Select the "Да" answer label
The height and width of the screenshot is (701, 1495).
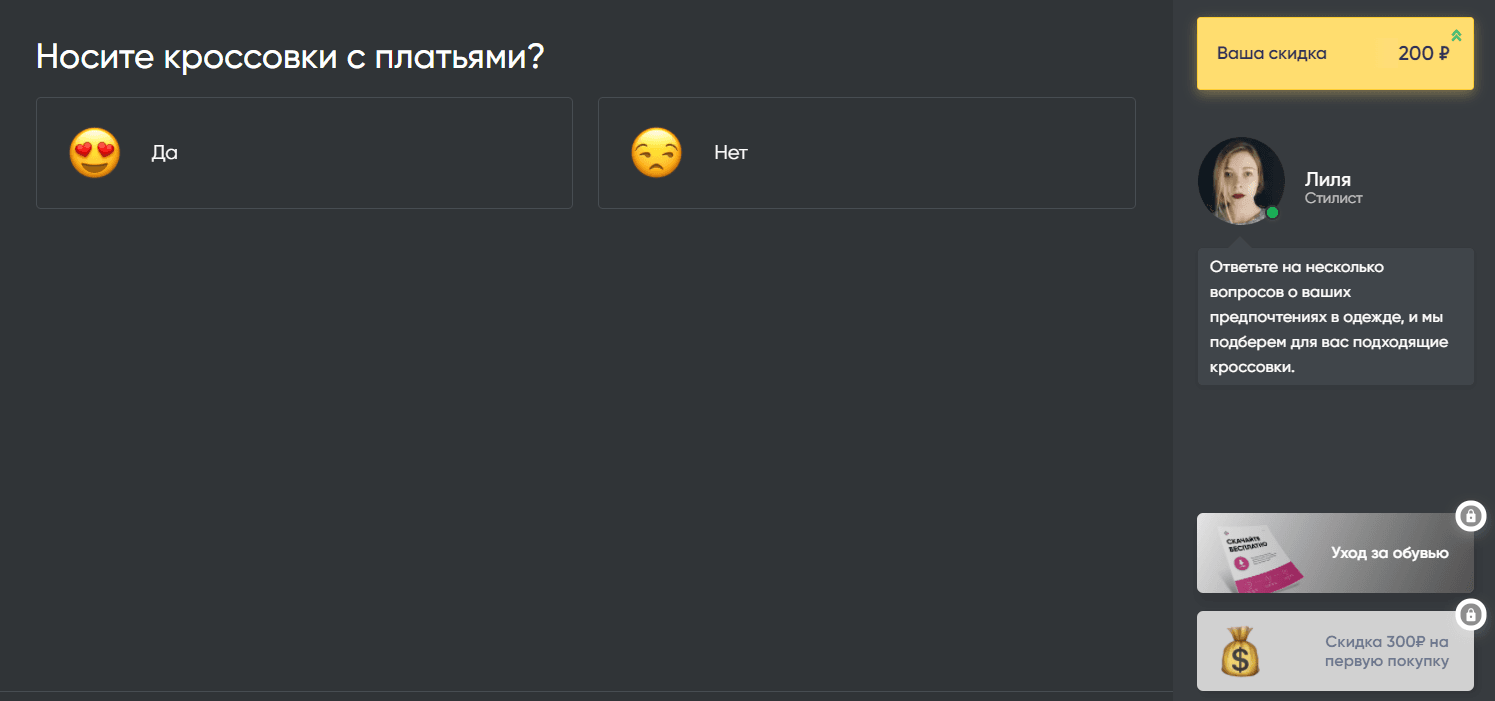point(164,153)
